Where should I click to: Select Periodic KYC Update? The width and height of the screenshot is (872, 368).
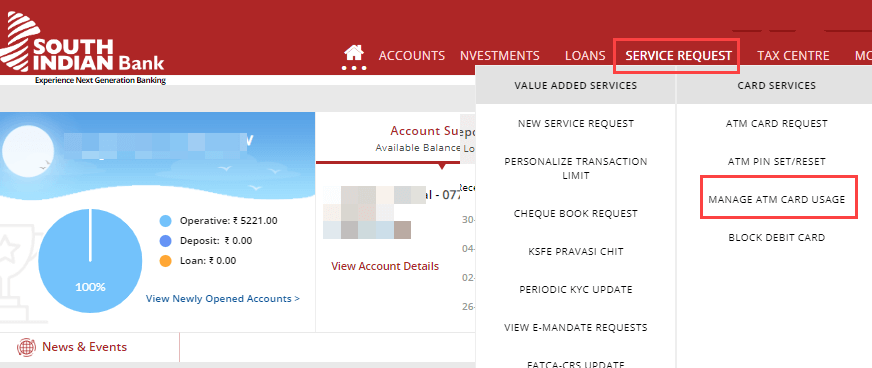pos(576,290)
